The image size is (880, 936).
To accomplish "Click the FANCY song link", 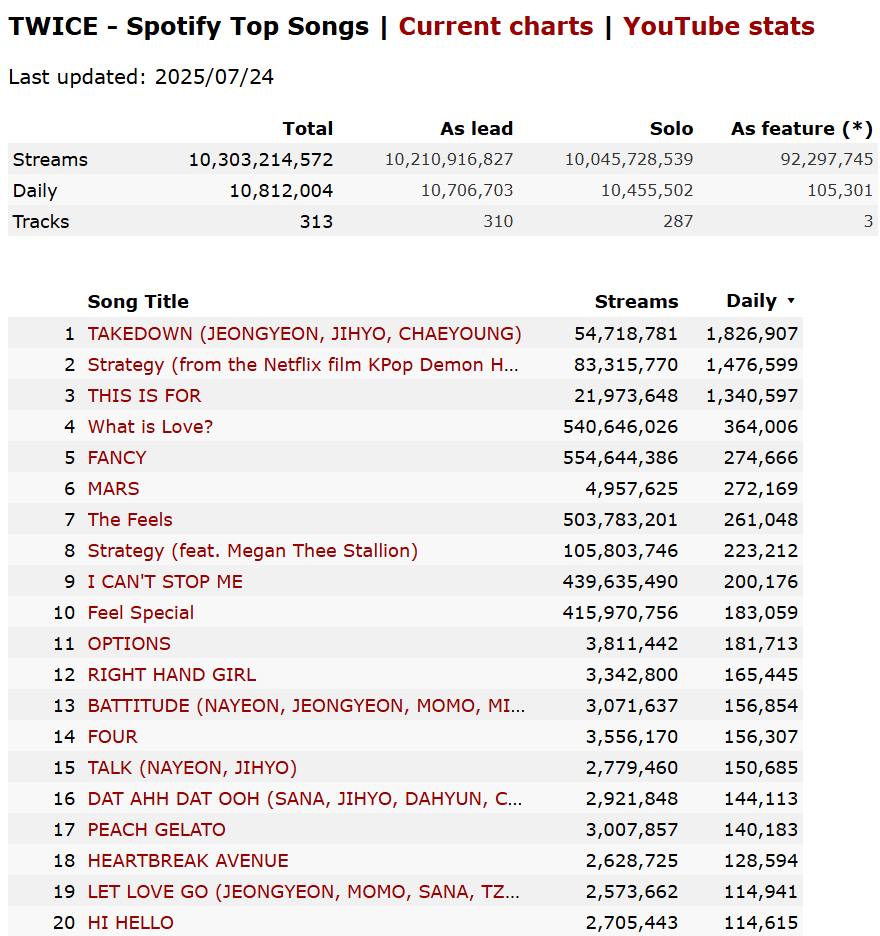I will 117,458.
